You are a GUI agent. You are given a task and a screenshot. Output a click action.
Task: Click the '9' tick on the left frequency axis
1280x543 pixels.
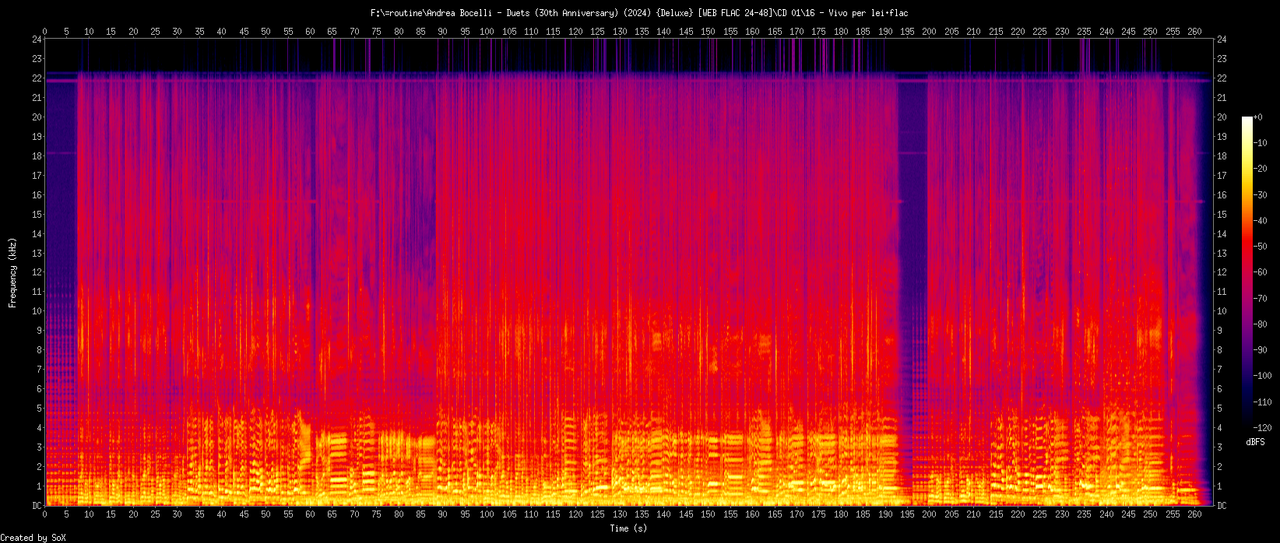click(39, 330)
